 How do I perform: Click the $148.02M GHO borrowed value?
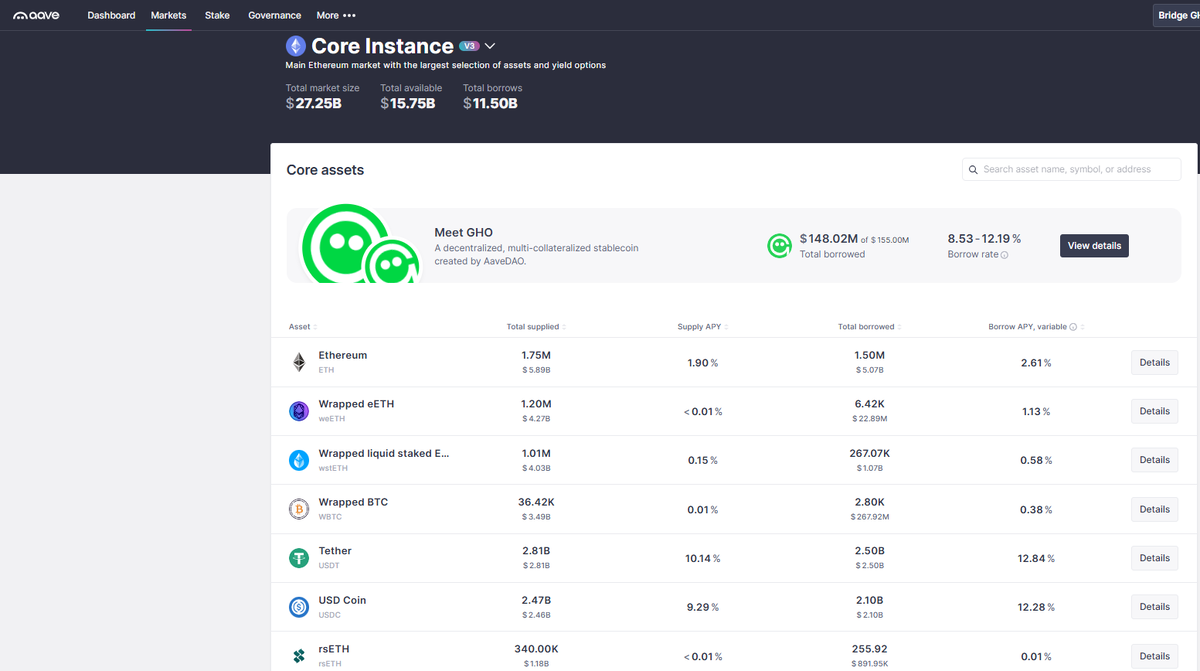coord(829,239)
